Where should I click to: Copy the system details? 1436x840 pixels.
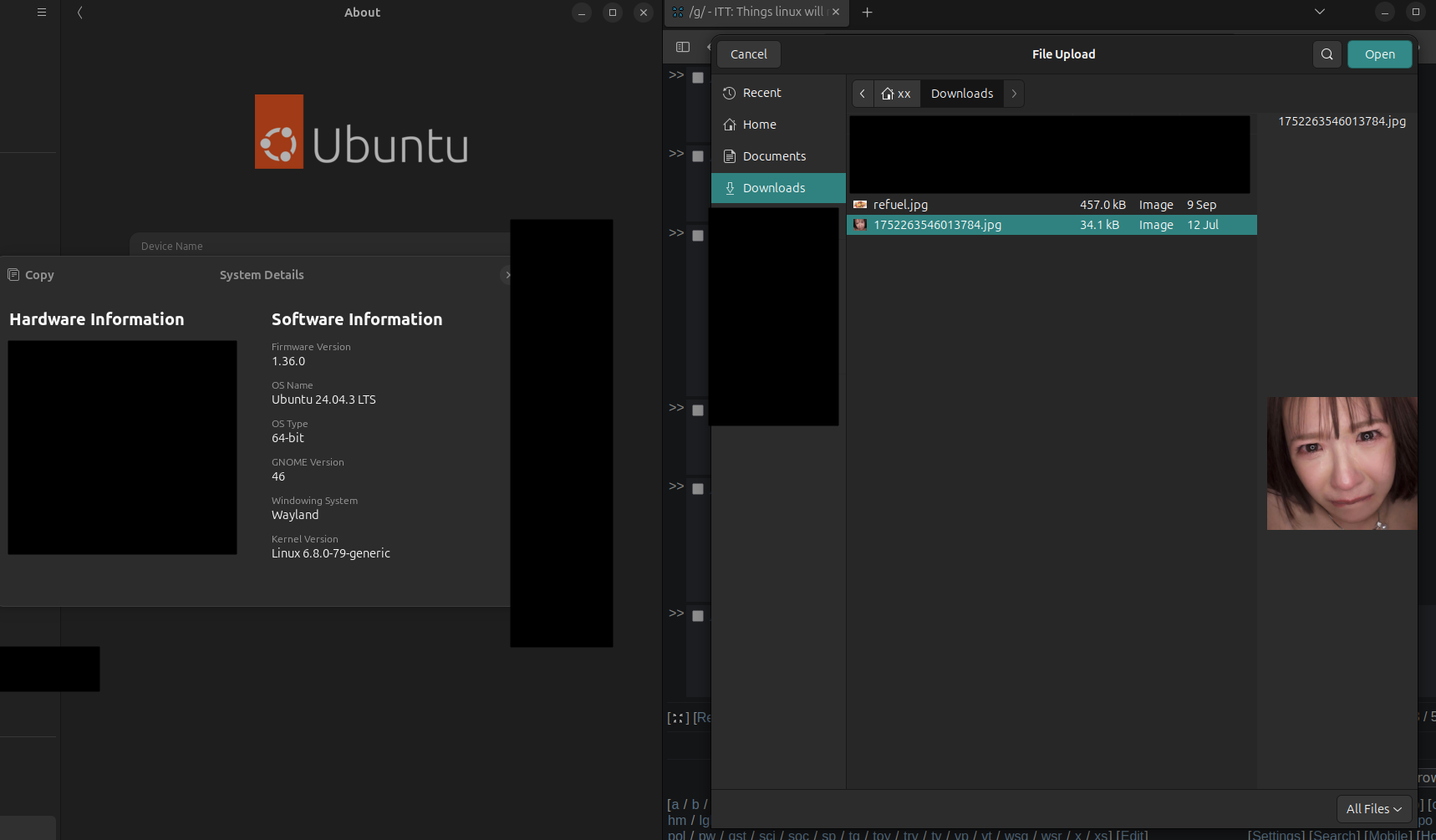[31, 275]
